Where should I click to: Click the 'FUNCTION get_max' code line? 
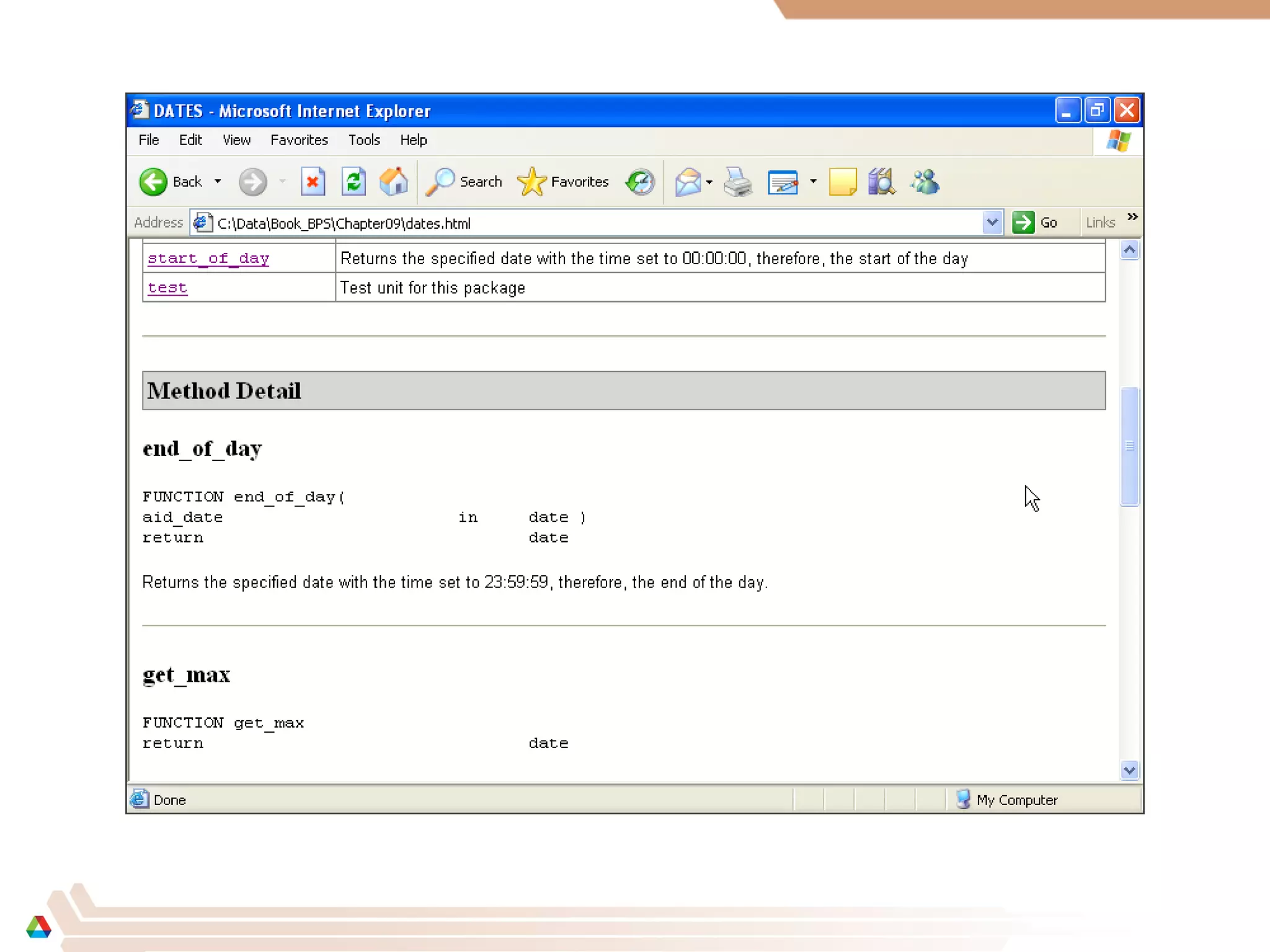tap(223, 723)
